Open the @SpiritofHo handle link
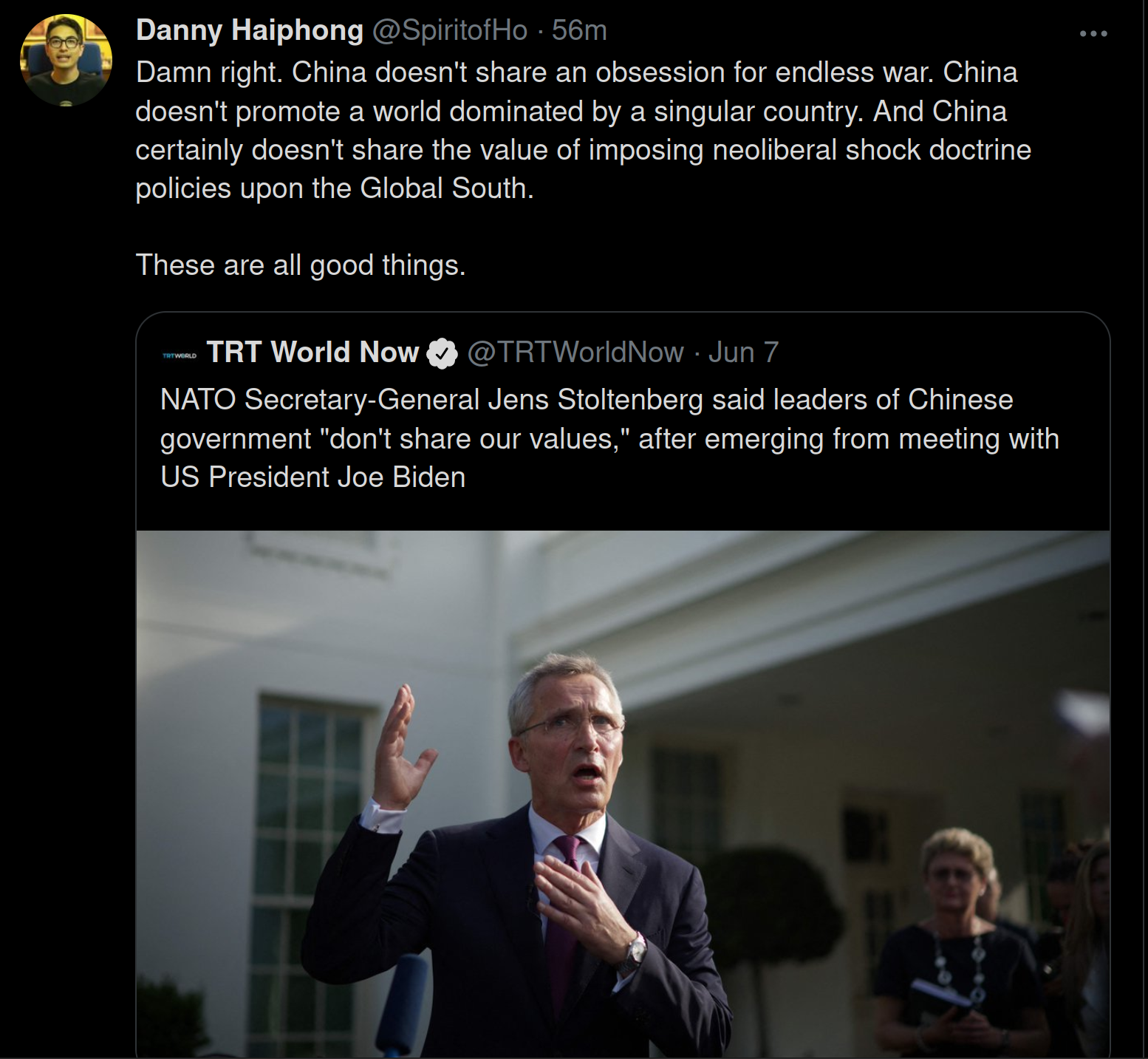 coord(450,30)
